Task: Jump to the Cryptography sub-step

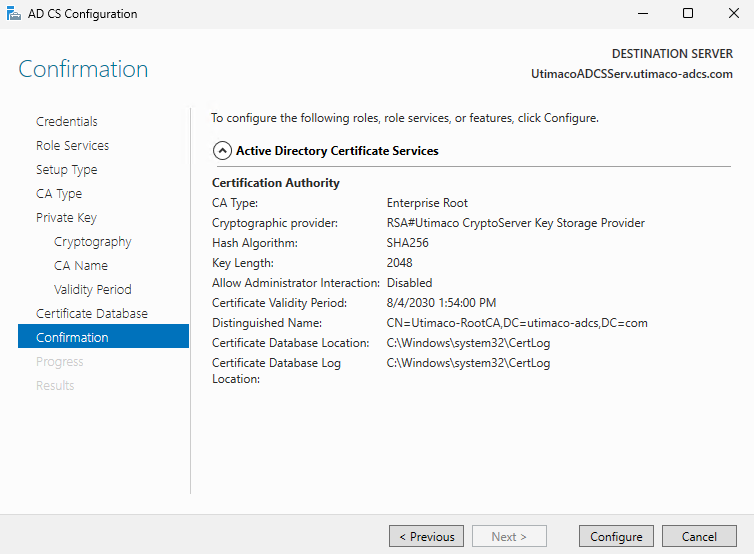Action: (x=92, y=242)
